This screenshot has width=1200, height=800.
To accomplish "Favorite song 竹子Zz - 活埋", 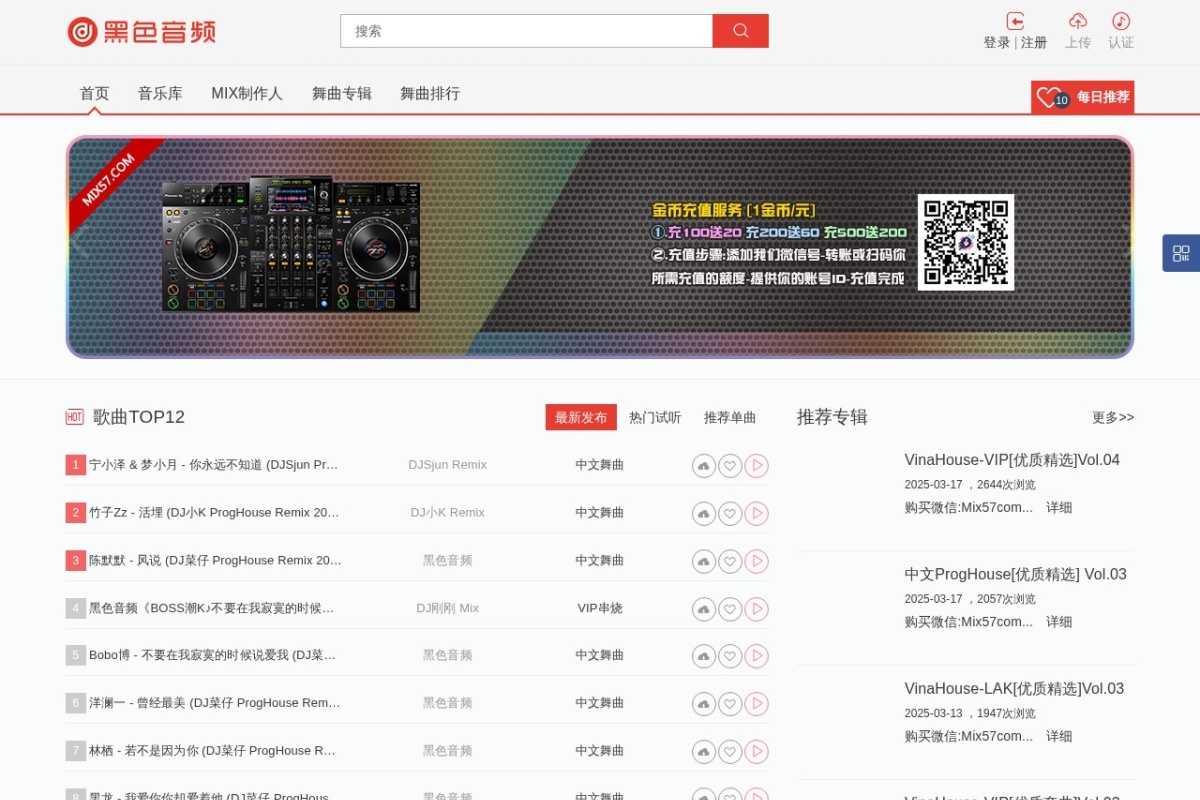I will [x=730, y=513].
